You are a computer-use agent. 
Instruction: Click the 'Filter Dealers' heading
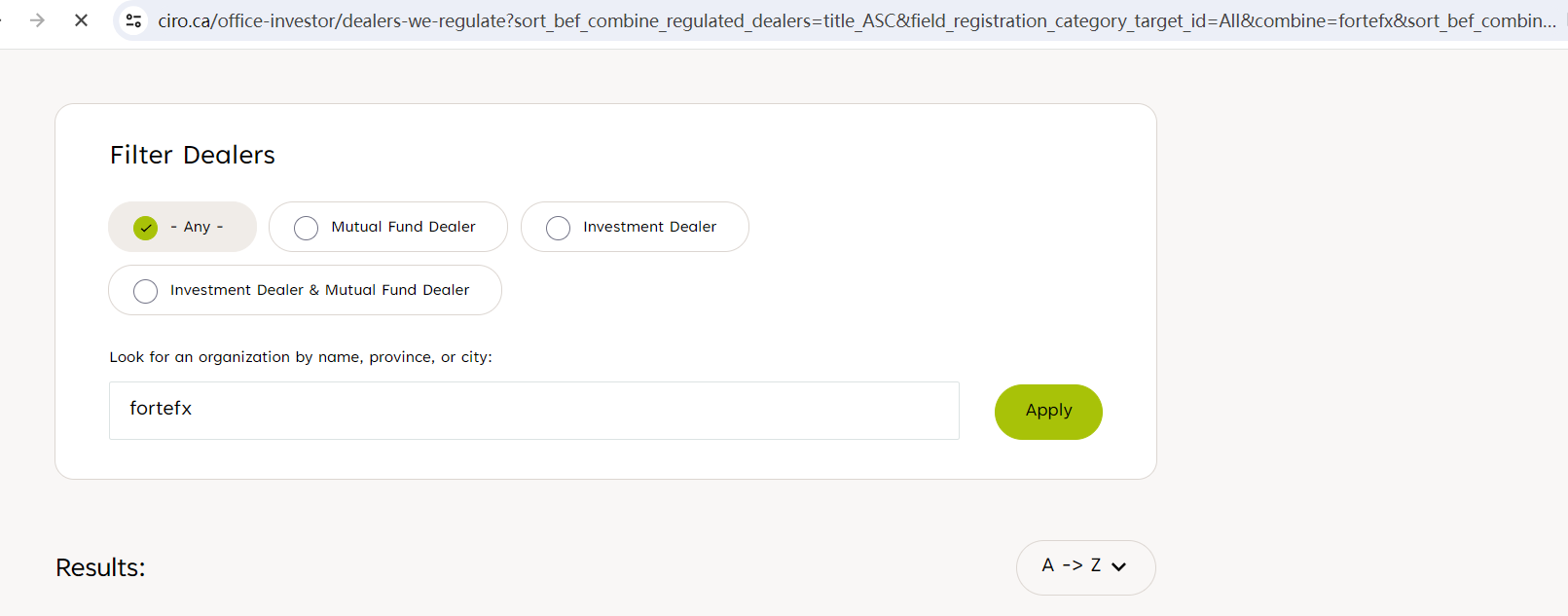[x=193, y=155]
